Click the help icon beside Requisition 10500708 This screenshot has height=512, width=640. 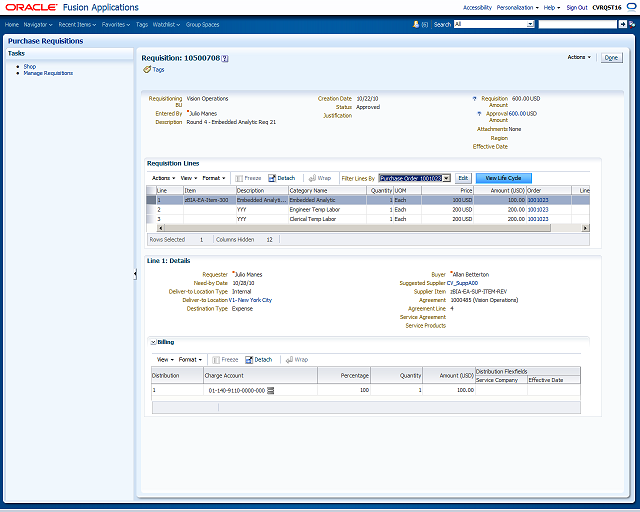pos(225,59)
